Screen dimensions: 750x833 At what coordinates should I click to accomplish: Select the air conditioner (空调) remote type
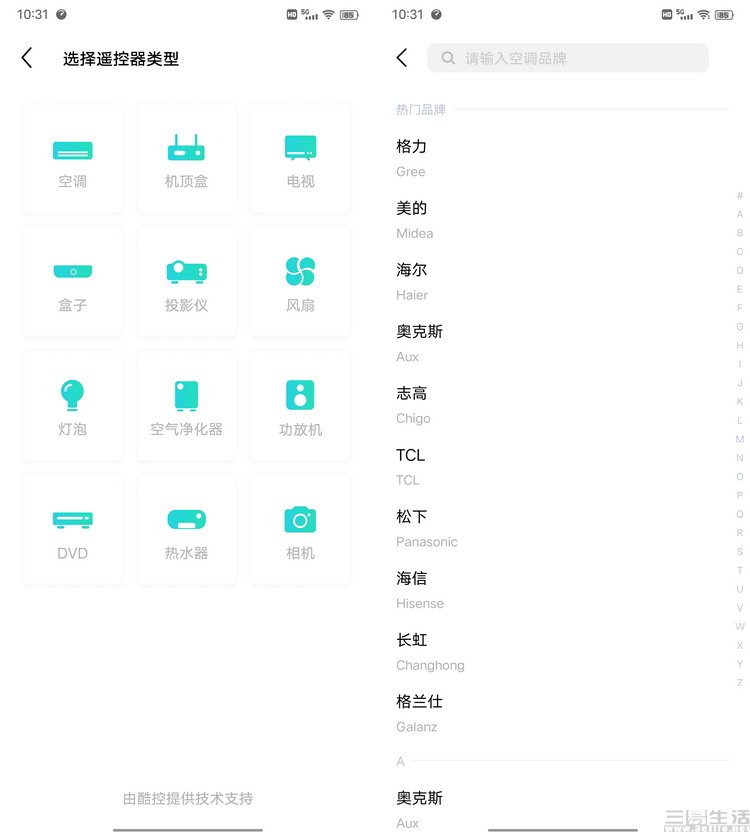73,158
